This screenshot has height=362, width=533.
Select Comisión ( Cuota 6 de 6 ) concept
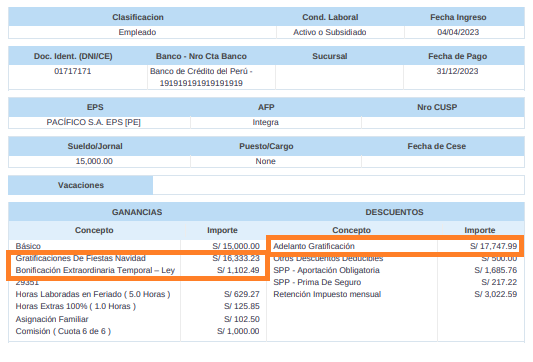click(63, 331)
